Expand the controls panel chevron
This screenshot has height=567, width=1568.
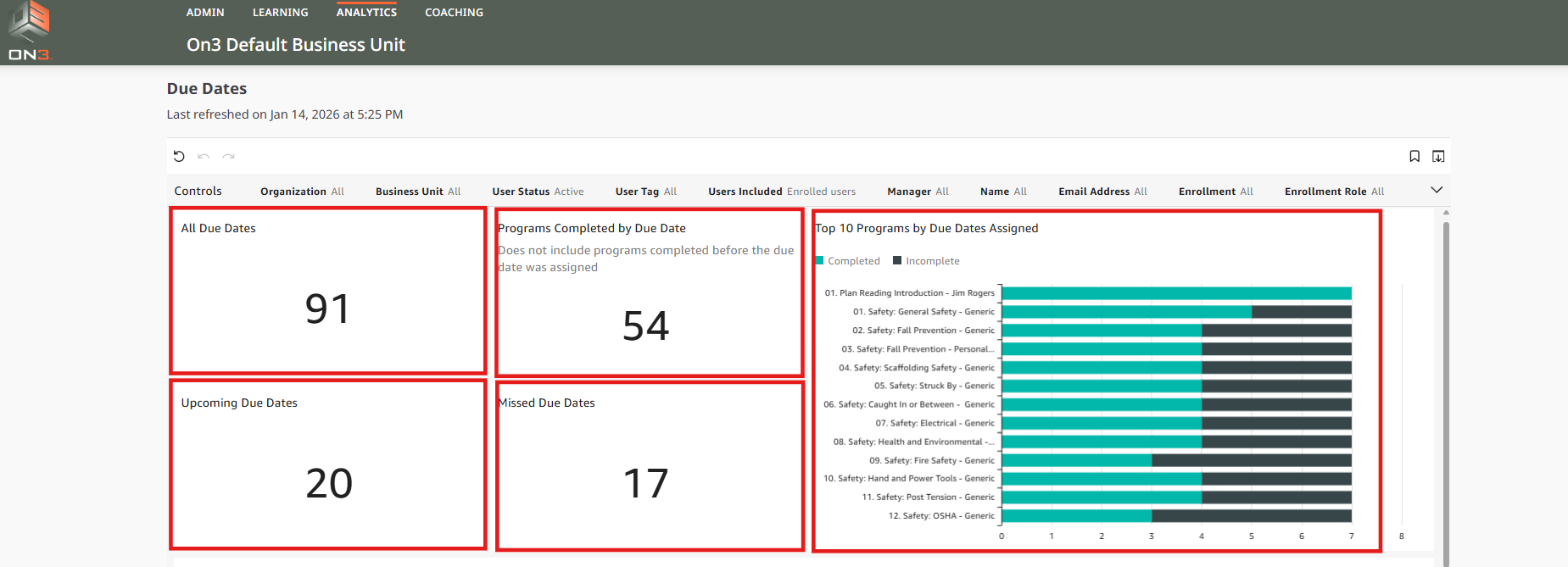pyautogui.click(x=1437, y=190)
